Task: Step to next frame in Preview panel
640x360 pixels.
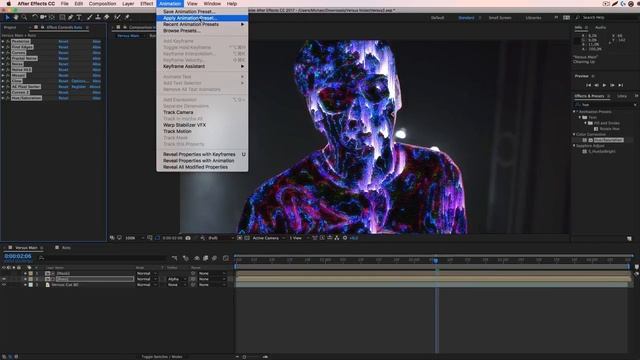Action: (613, 85)
